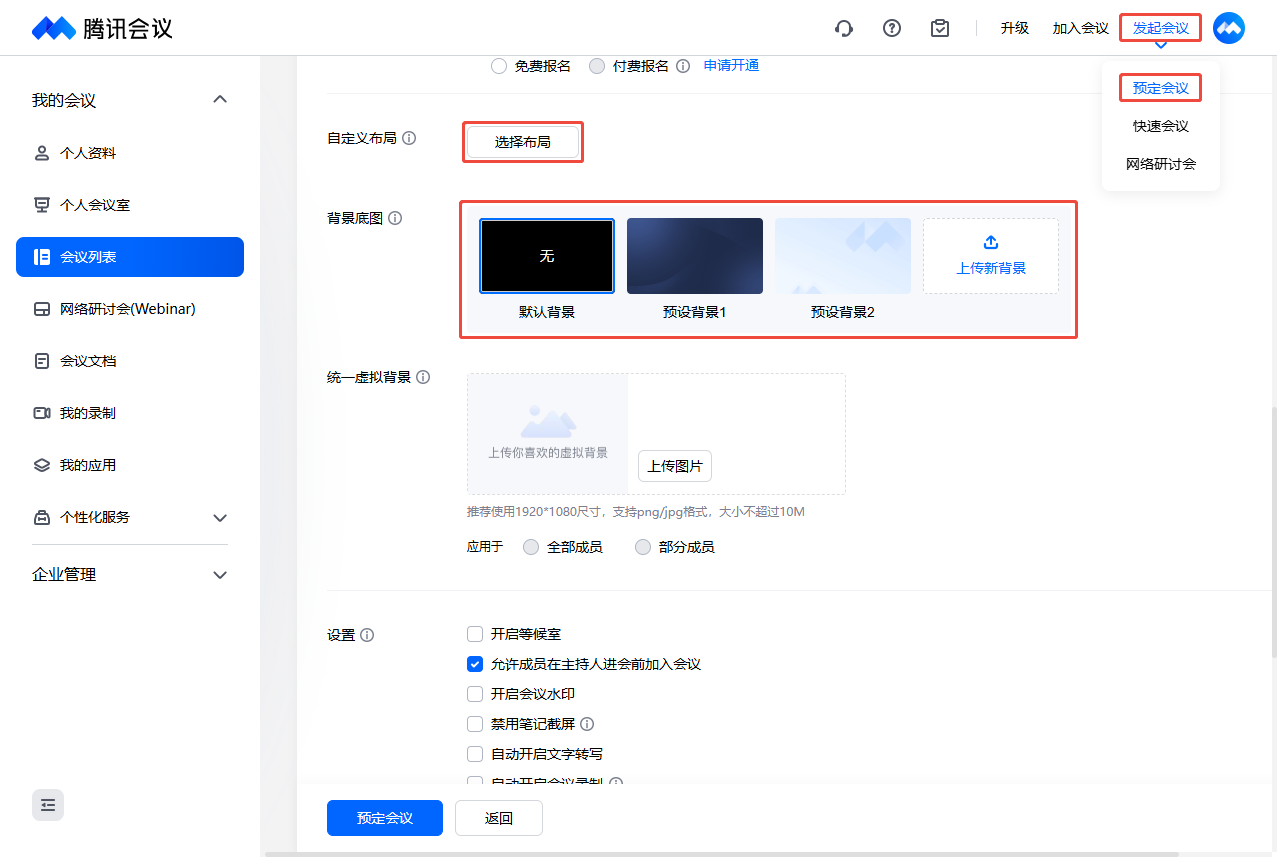Screen dimensions: 1277x857
Task: Collapse the 我的会议 section chevron
Action: (221, 99)
